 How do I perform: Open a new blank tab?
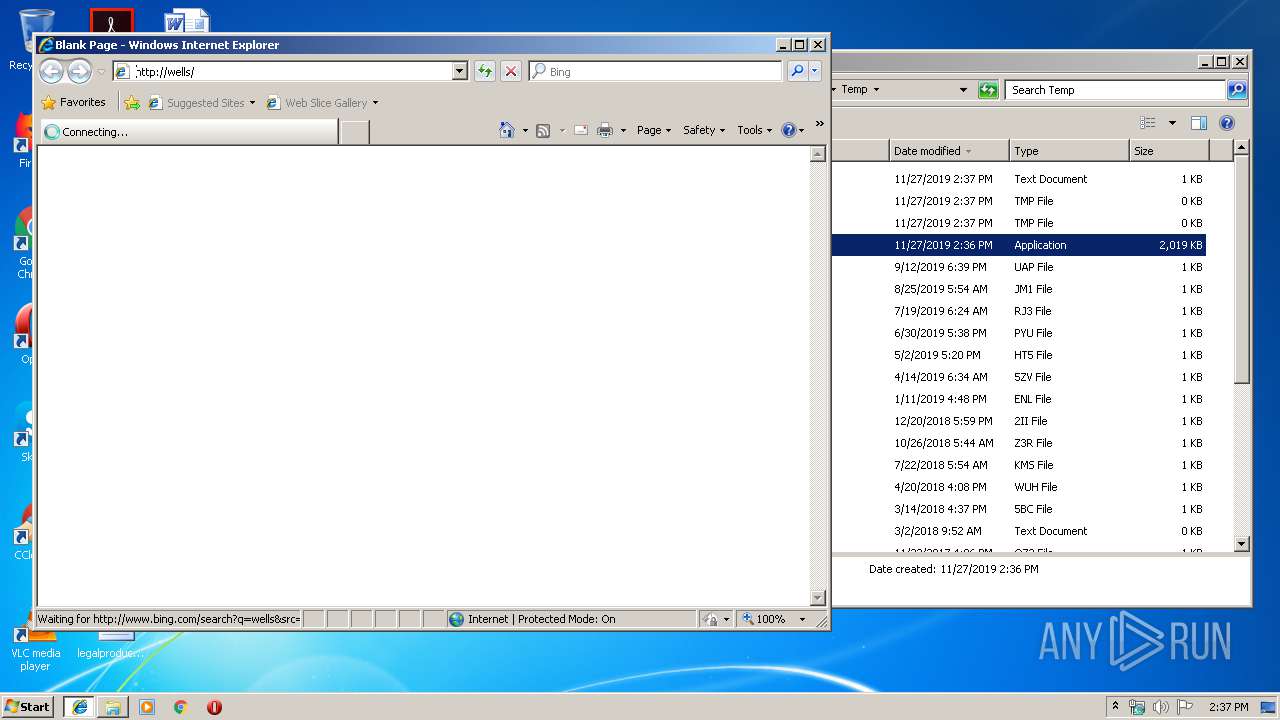(x=354, y=132)
